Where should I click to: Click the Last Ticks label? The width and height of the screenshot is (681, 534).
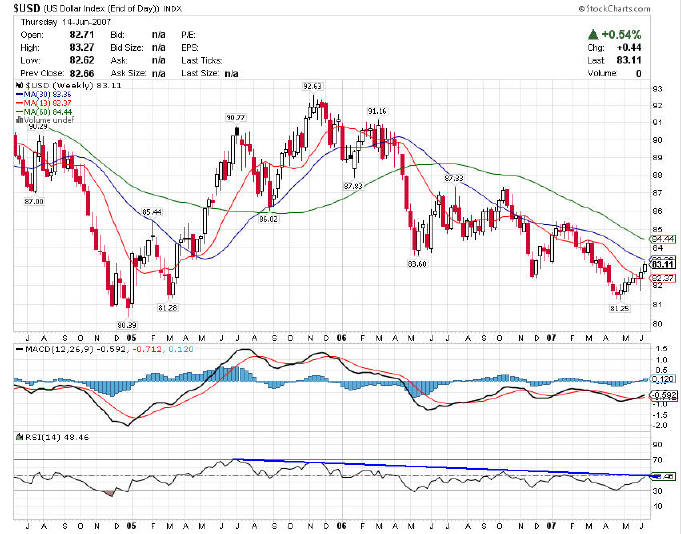pyautogui.click(x=202, y=60)
